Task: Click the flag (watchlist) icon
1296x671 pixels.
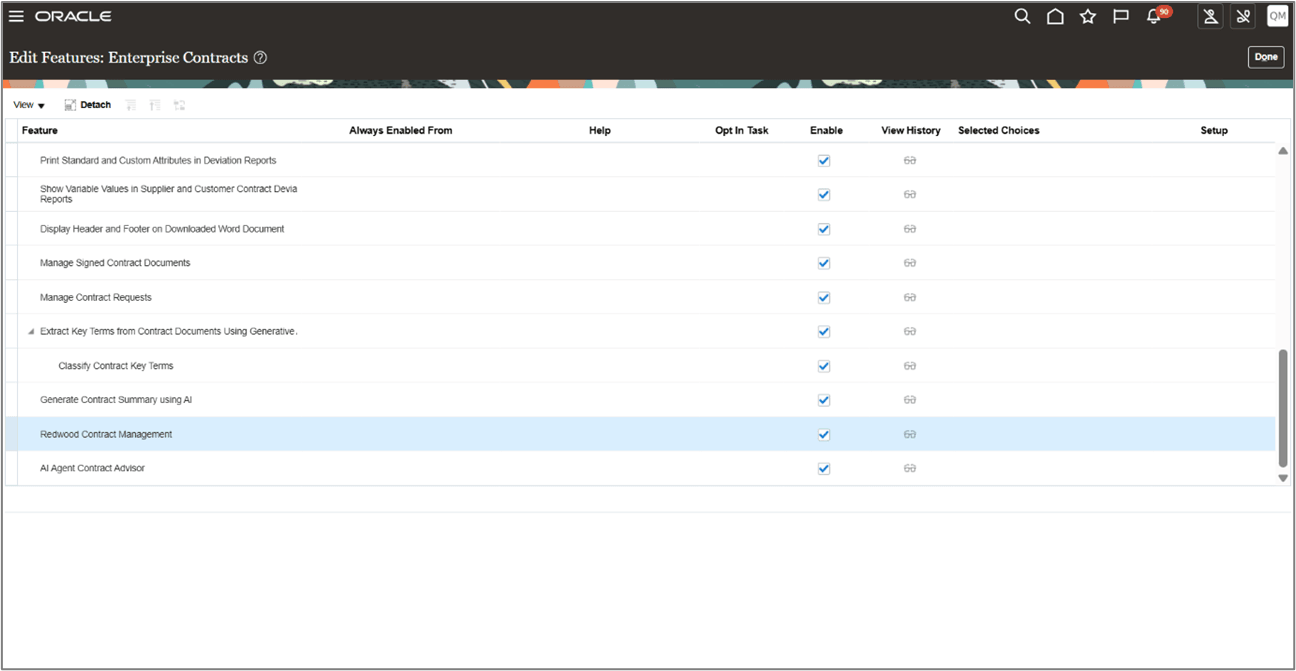Action: [1120, 16]
